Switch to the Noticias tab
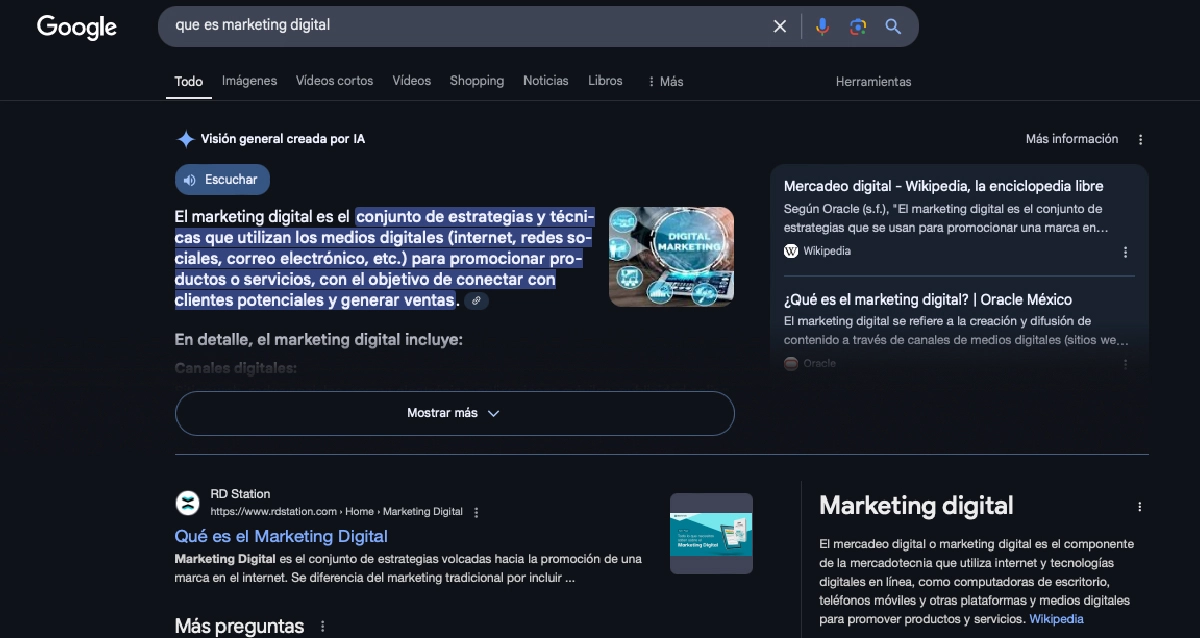Screen dimensions: 1200x638 click(x=545, y=81)
